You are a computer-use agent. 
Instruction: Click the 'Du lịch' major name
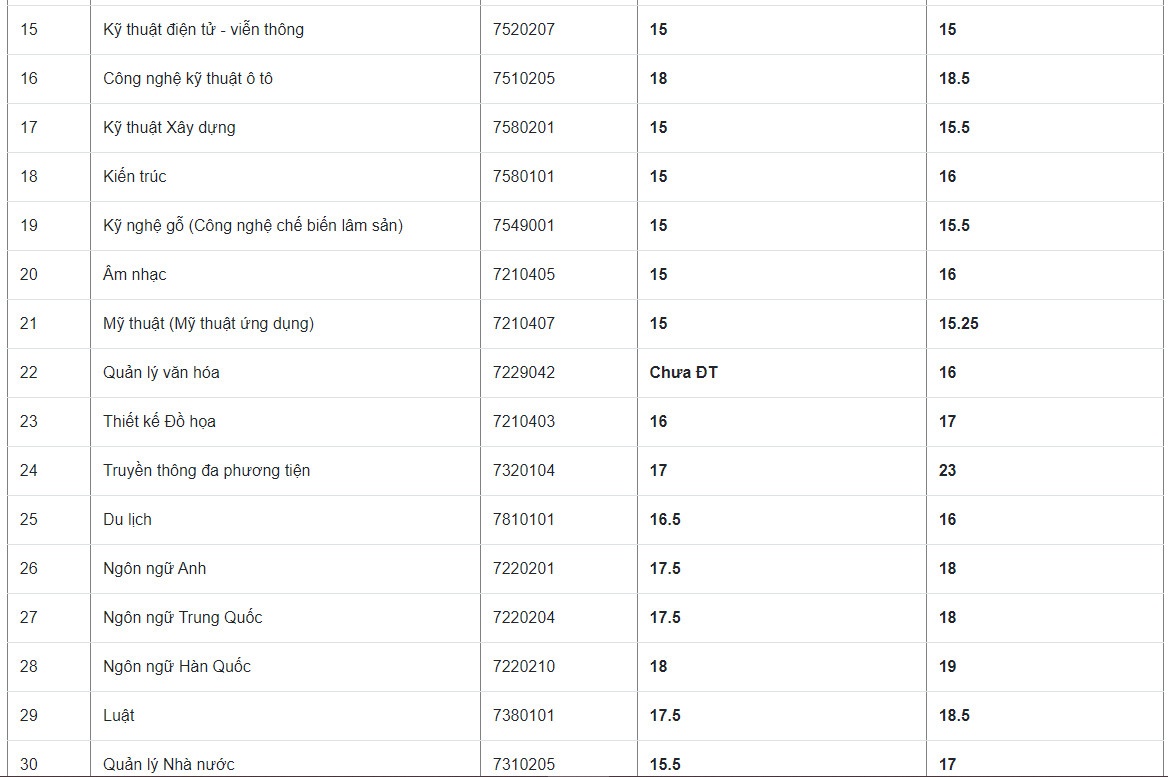coord(127,519)
